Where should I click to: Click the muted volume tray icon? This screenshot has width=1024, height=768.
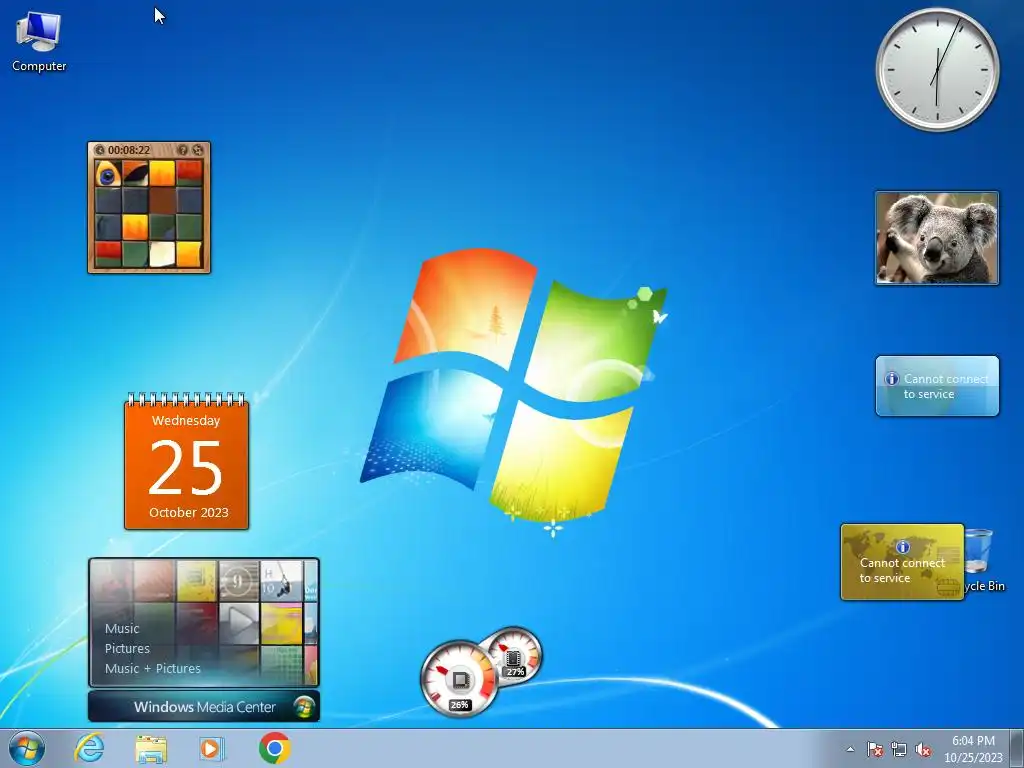923,749
